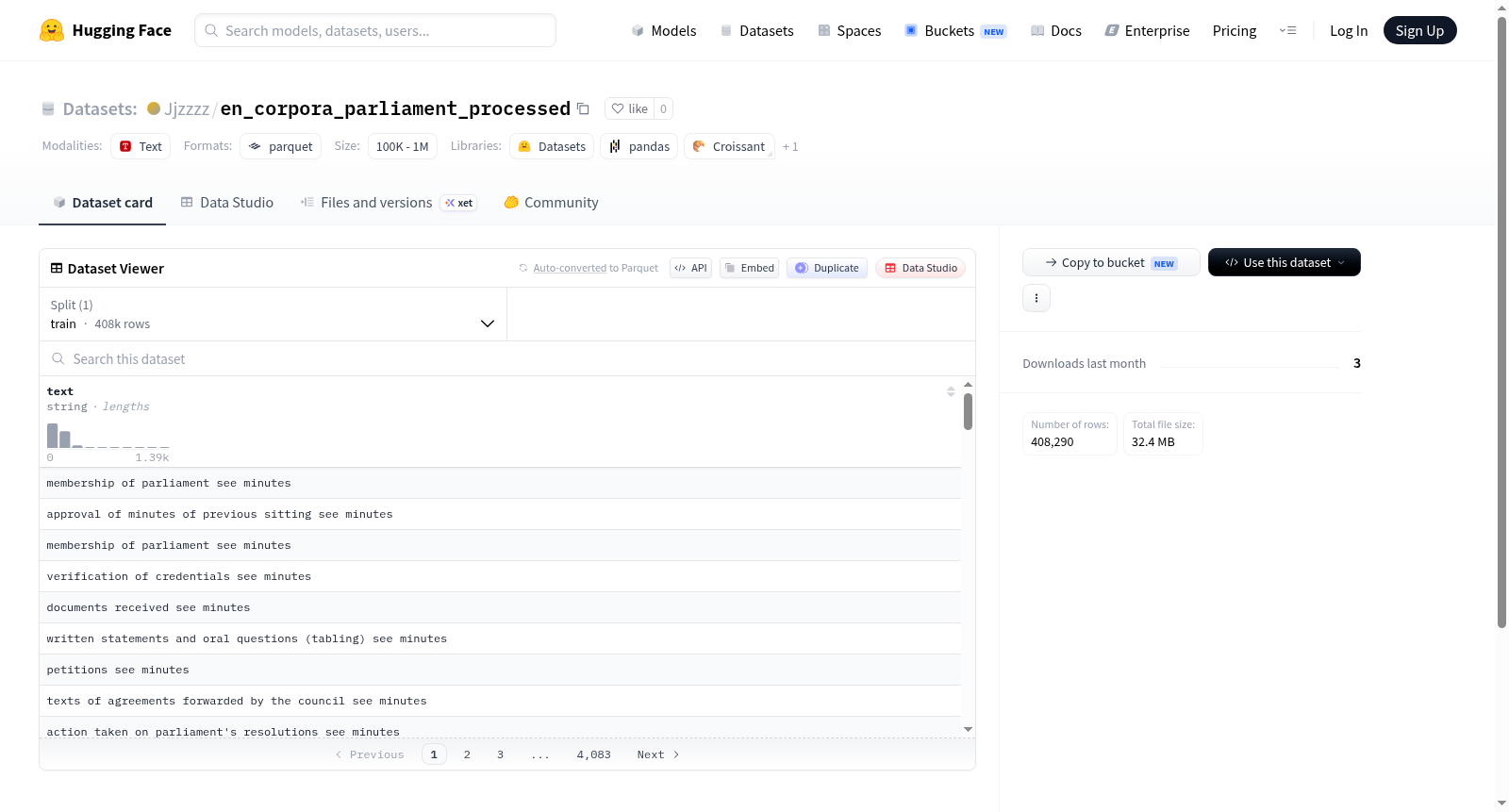Select the Text modality tag
This screenshot has width=1509, height=812.
[x=141, y=146]
